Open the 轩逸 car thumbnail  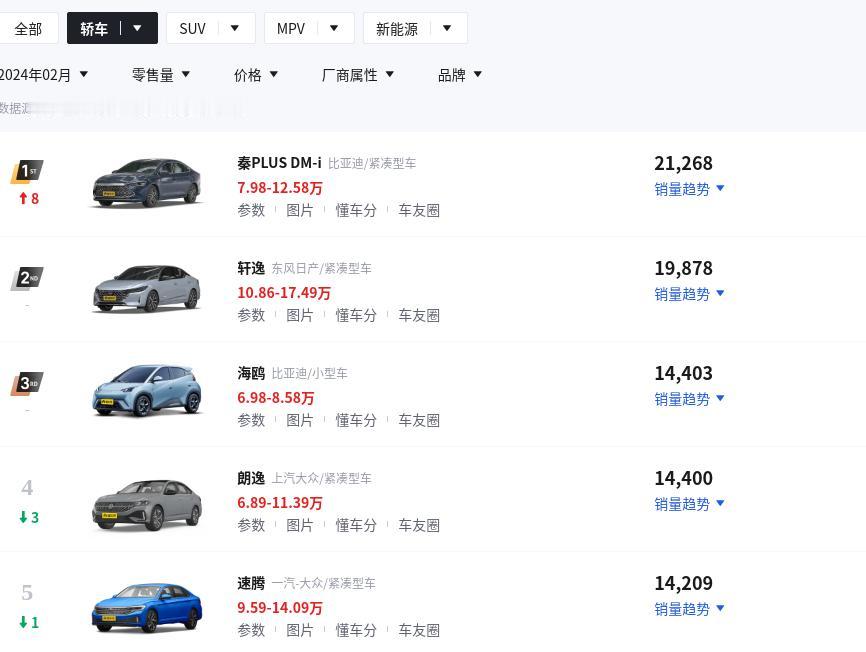click(x=146, y=288)
